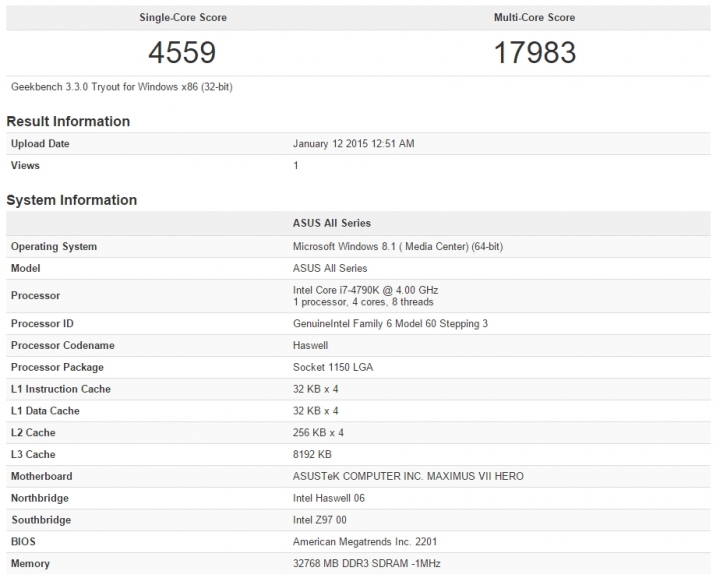The width and height of the screenshot is (720, 578).
Task: Select 1 processor, 4 cores, 8 threads
Action: click(x=363, y=302)
